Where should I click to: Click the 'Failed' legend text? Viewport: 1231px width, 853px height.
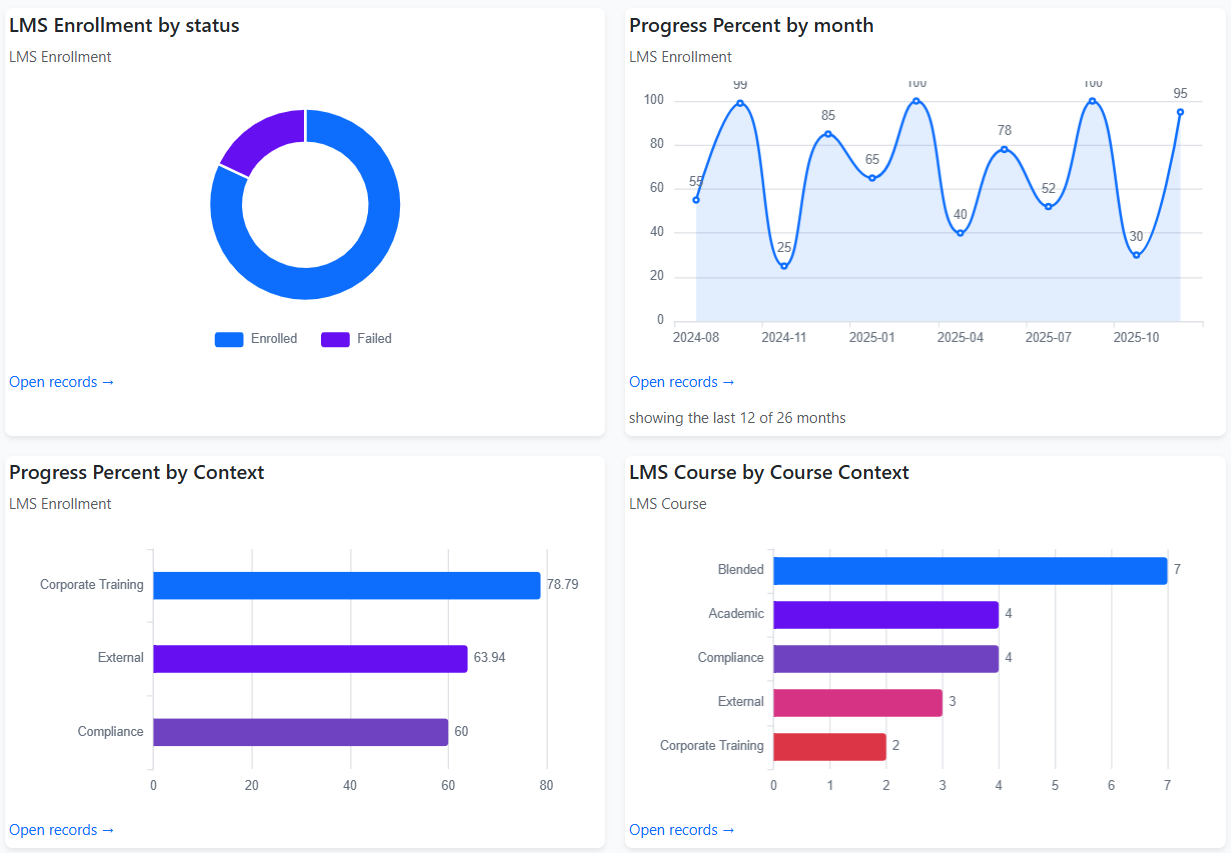pos(374,339)
